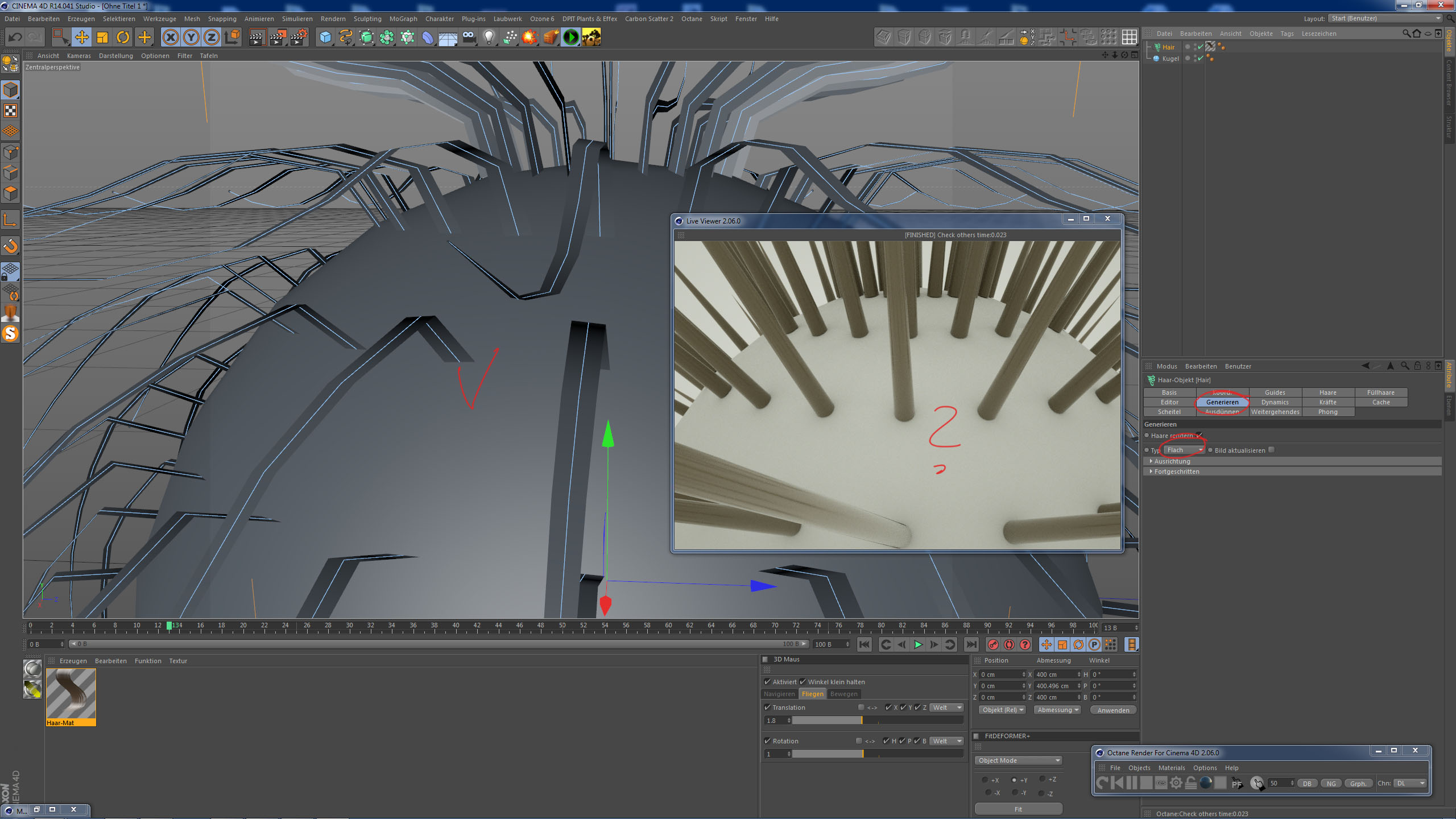Image resolution: width=1456 pixels, height=819 pixels.
Task: Open Octane settings gear icon
Action: coord(1176,783)
